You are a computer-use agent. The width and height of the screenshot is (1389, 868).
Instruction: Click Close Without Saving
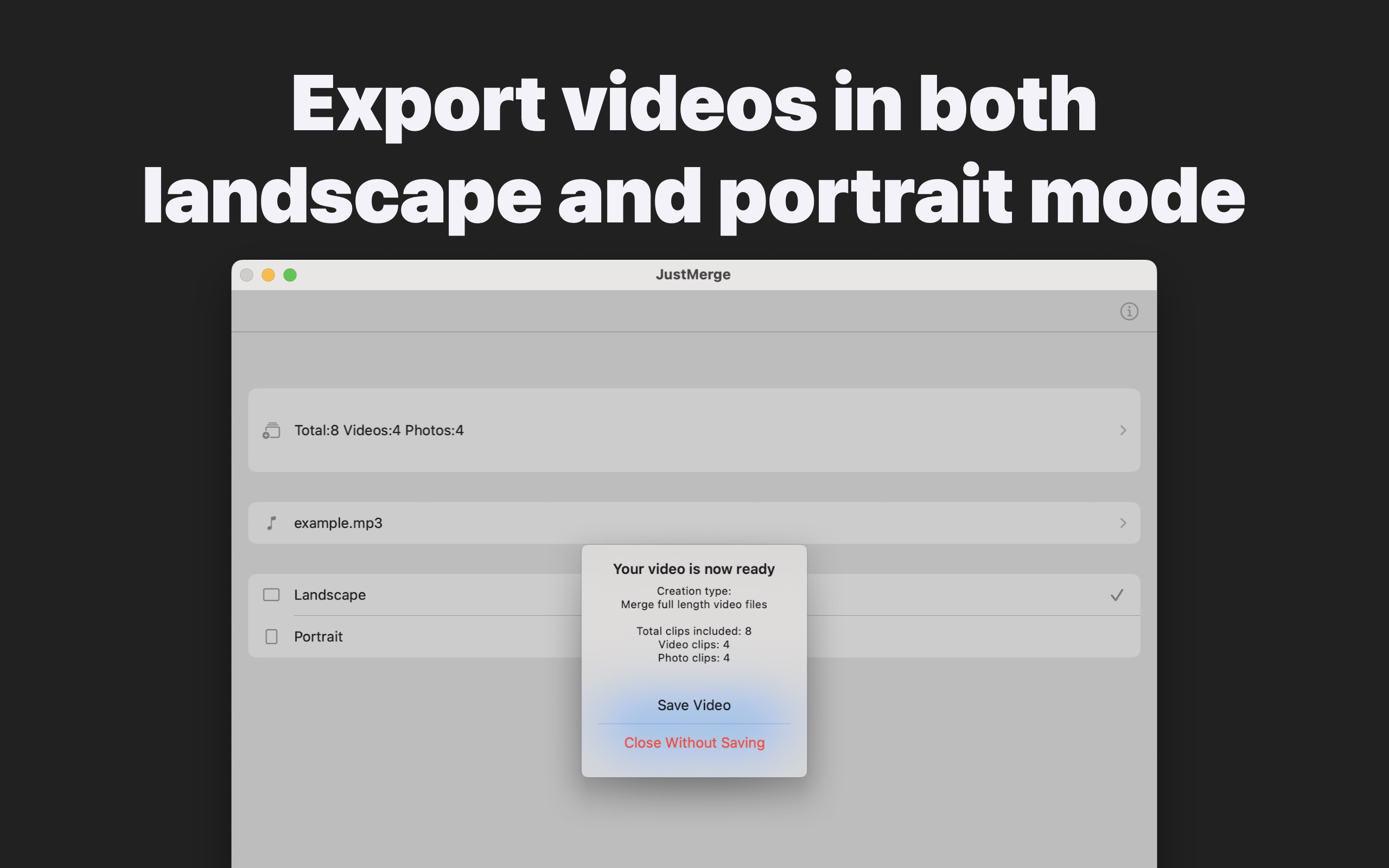[694, 742]
